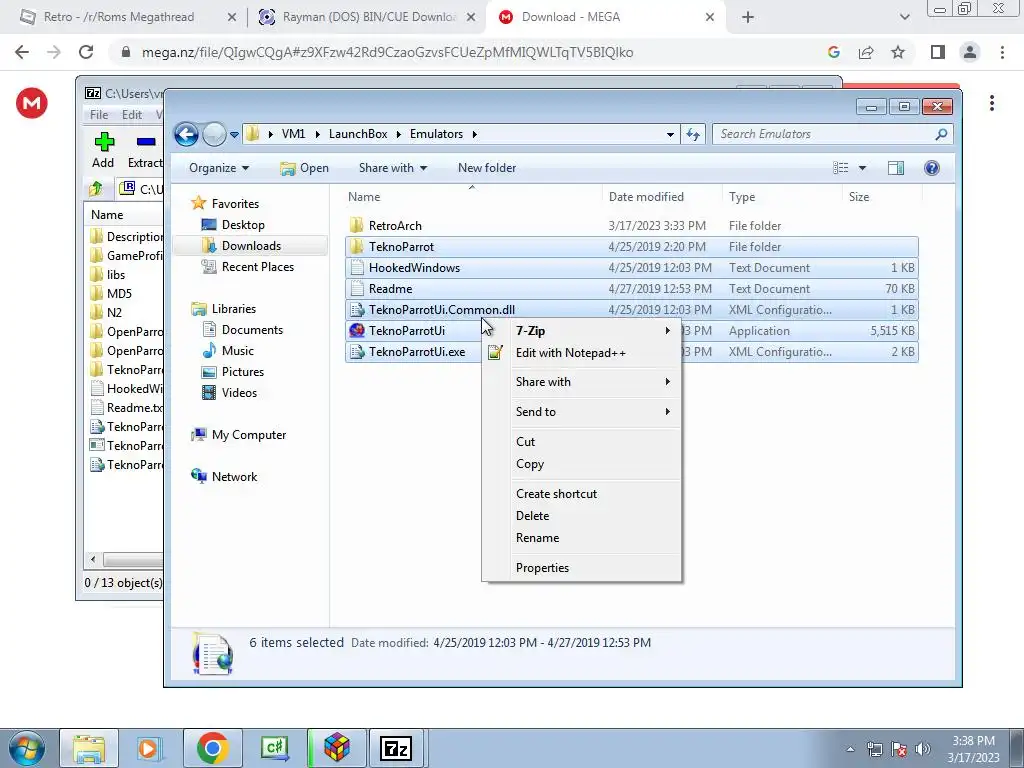Click the Open toolbar button

tap(304, 168)
